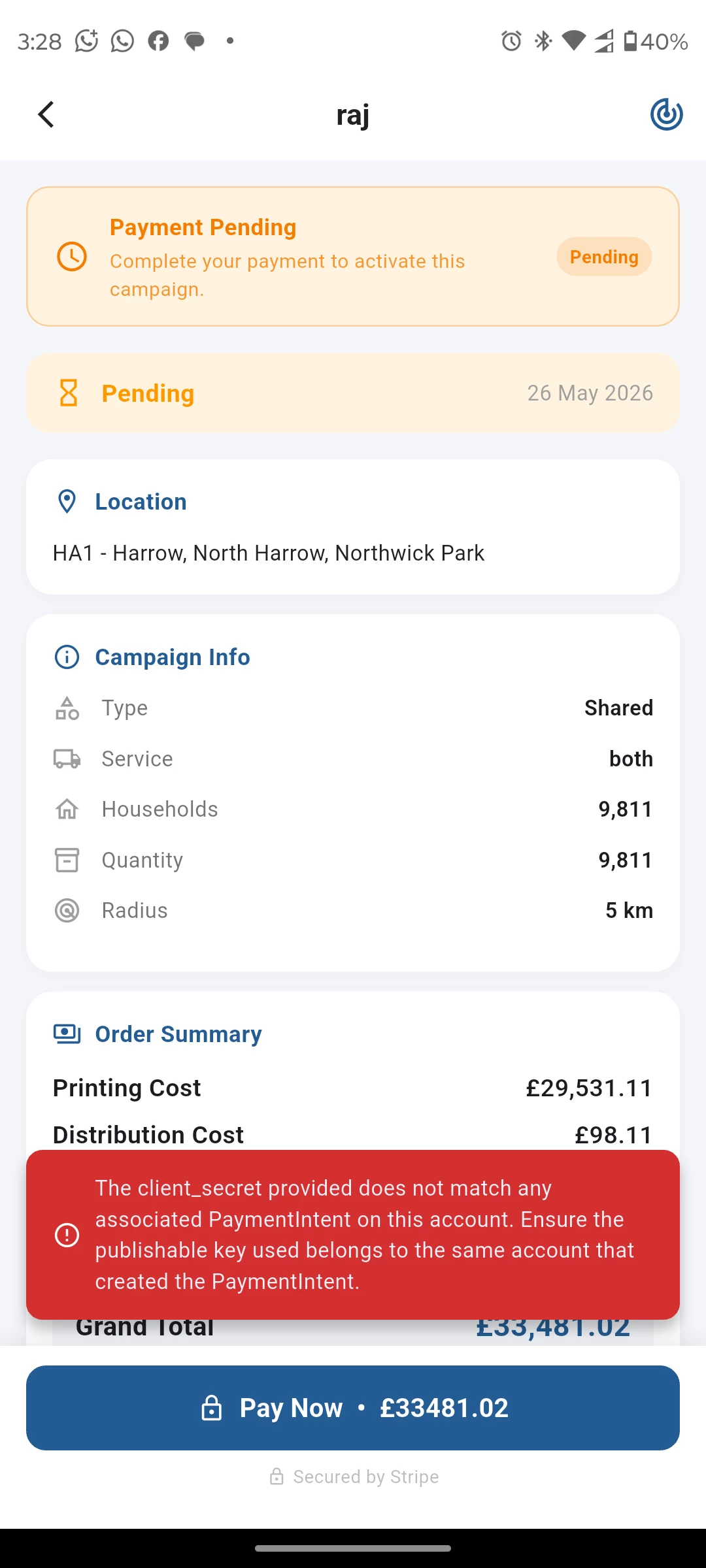
Task: Dismiss the red client_secret error message
Action: pos(353,1235)
